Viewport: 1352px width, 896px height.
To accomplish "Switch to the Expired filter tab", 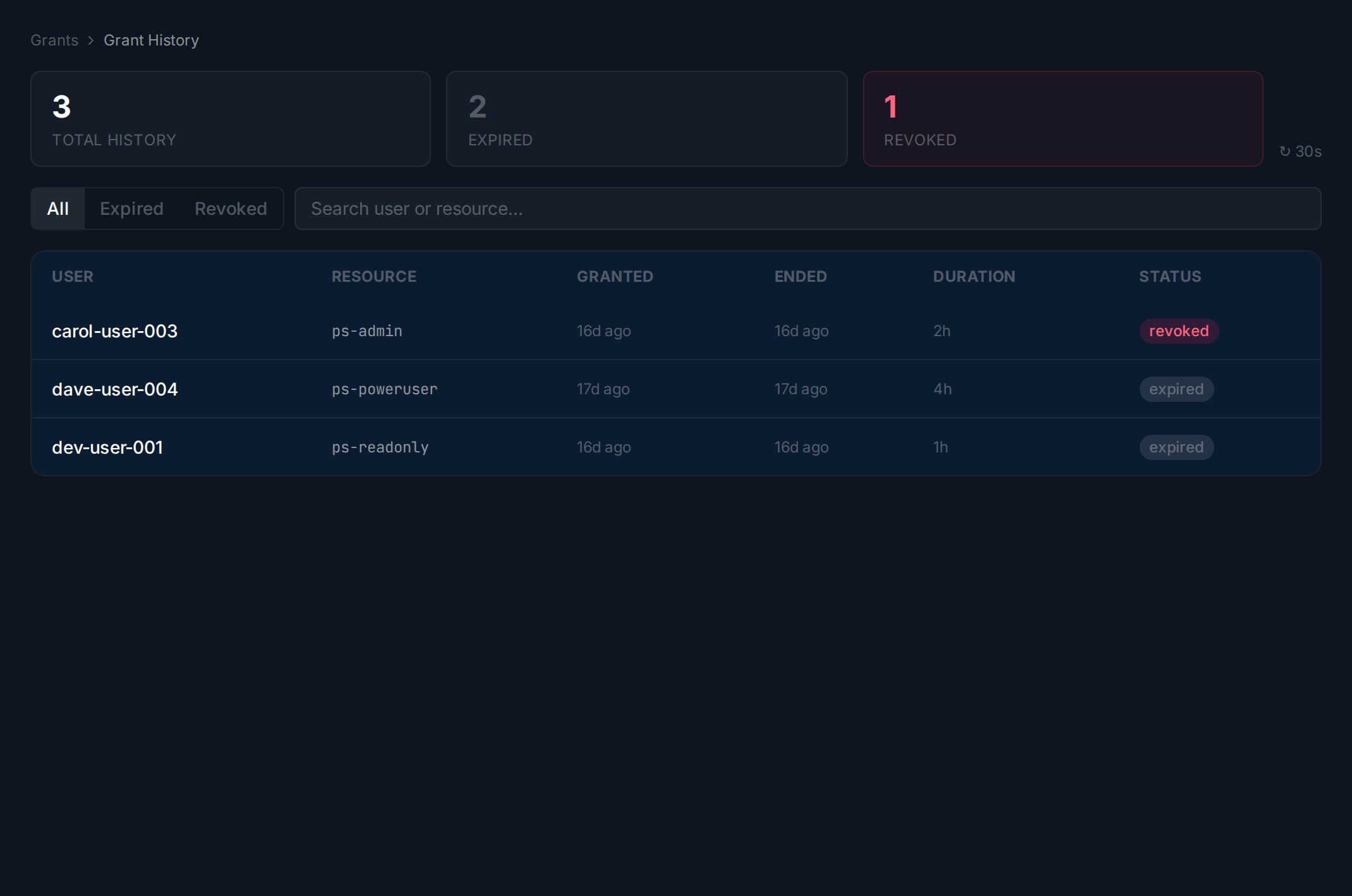I will click(x=131, y=209).
